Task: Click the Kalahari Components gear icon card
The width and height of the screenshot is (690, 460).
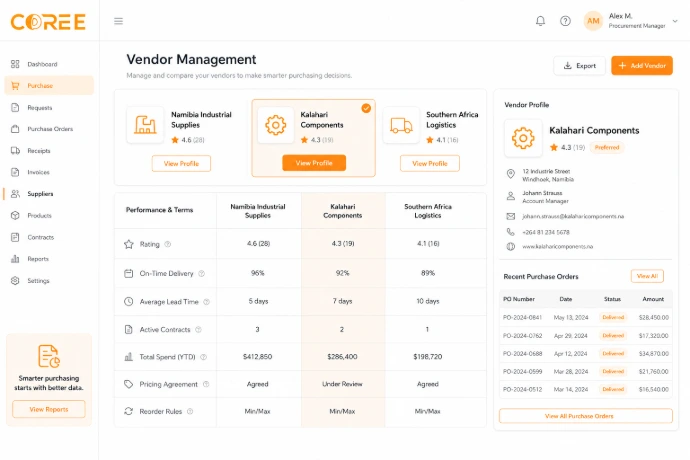Action: (276, 125)
